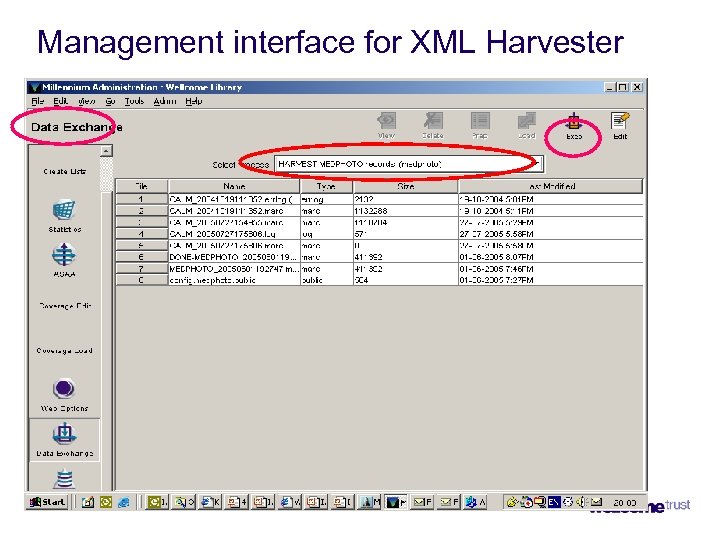Click the Windows Start button
The width and height of the screenshot is (720, 540).
47,502
